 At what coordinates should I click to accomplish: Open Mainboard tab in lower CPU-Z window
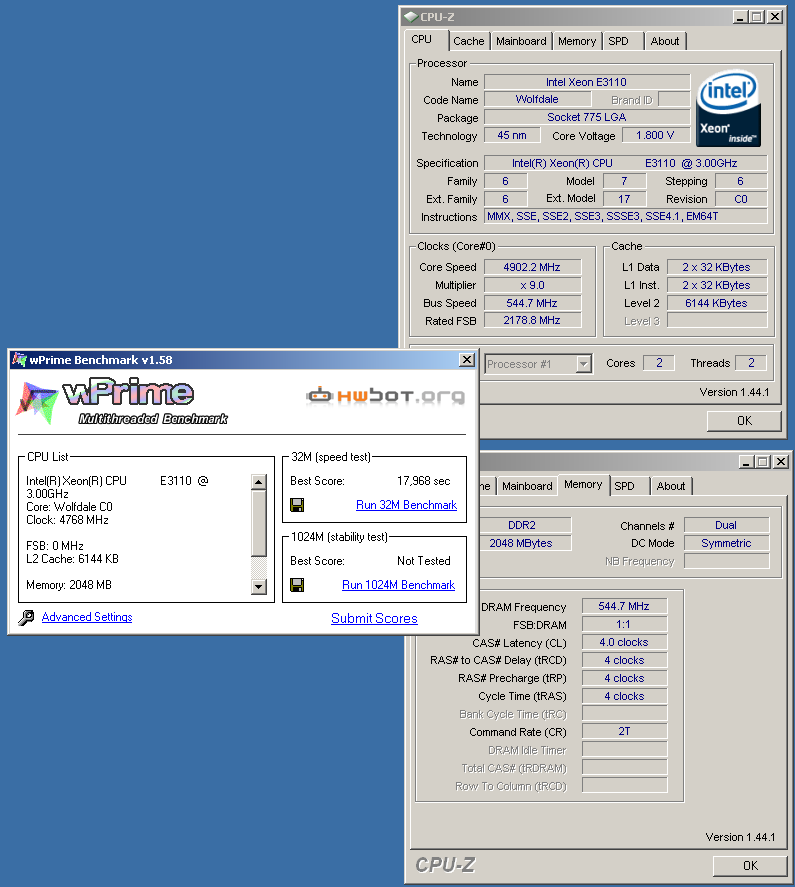click(527, 486)
